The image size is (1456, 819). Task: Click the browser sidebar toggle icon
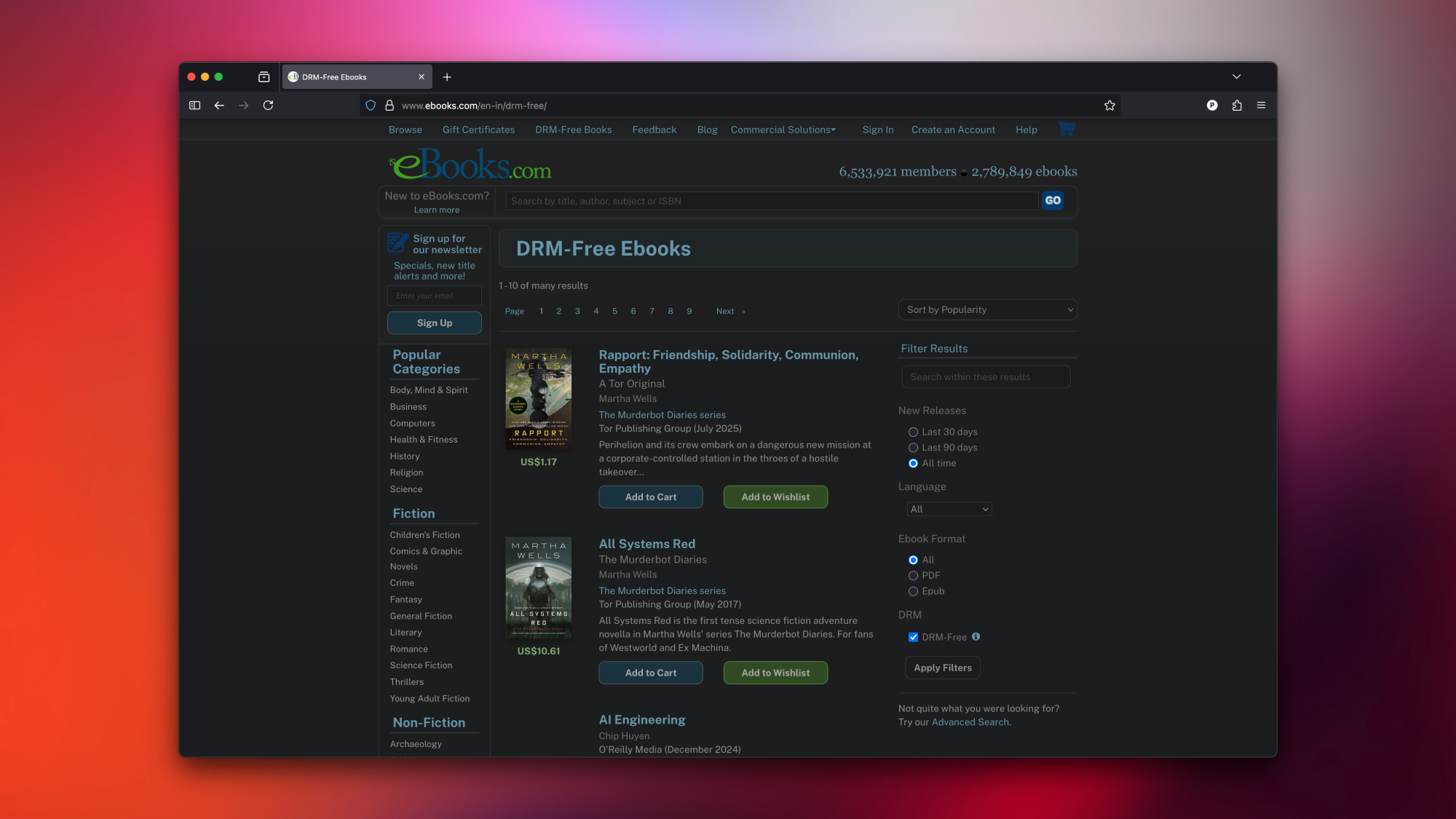(x=194, y=106)
